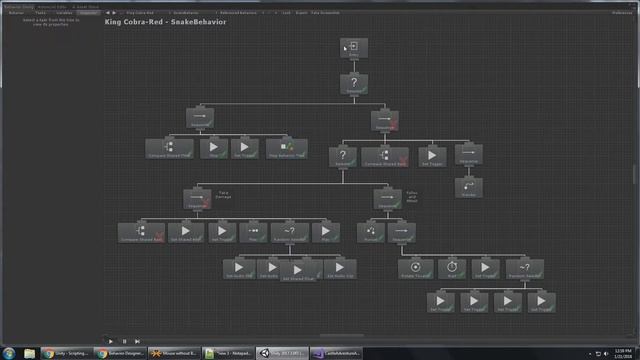The image size is (640, 360).
Task: Toggle the Lock button in toolbar
Action: coord(287,13)
